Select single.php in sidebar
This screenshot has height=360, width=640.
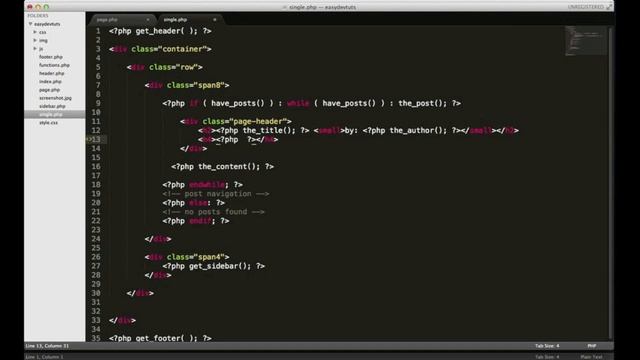51,114
